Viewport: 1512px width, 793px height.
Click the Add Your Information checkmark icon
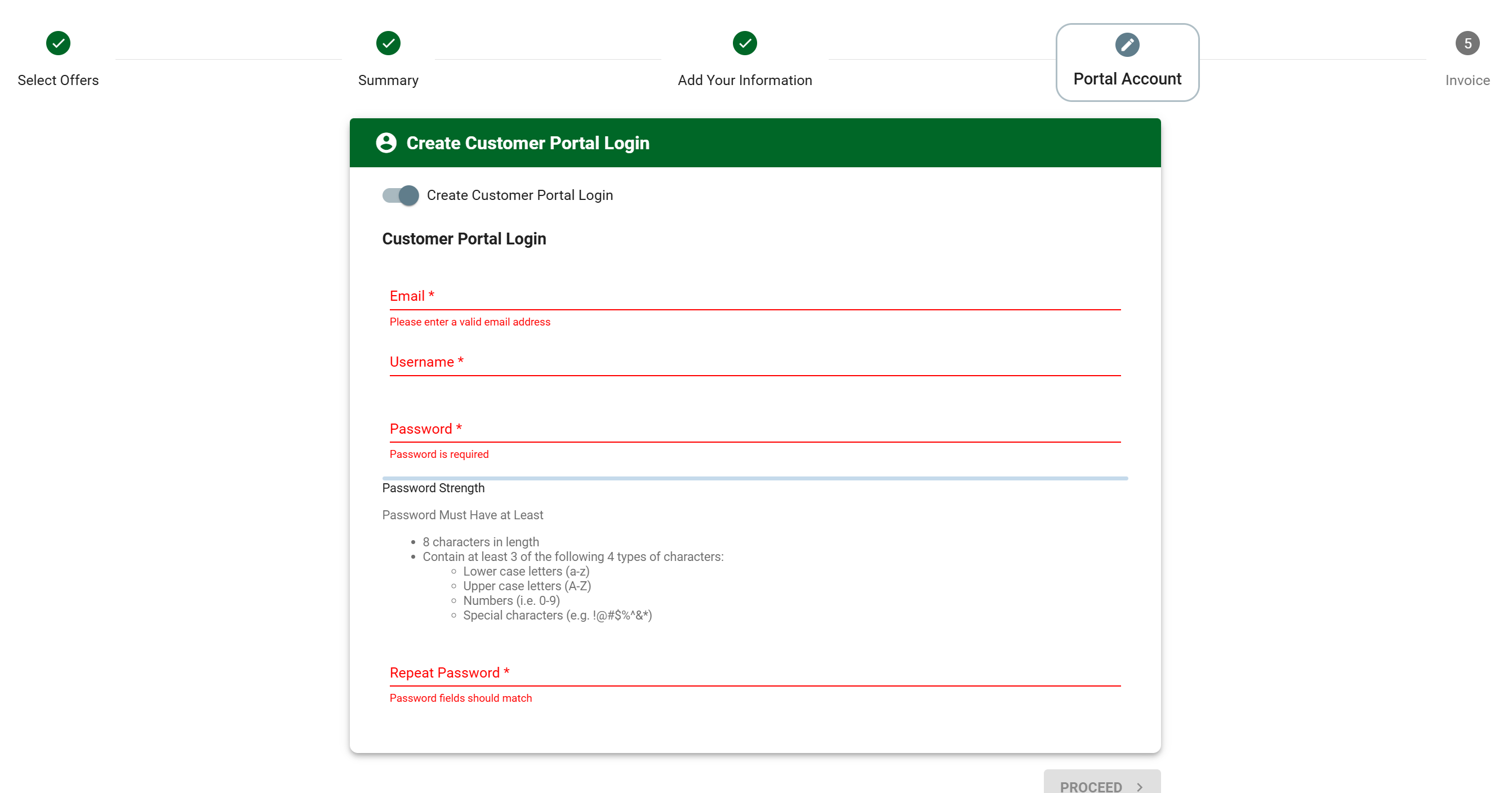click(744, 43)
